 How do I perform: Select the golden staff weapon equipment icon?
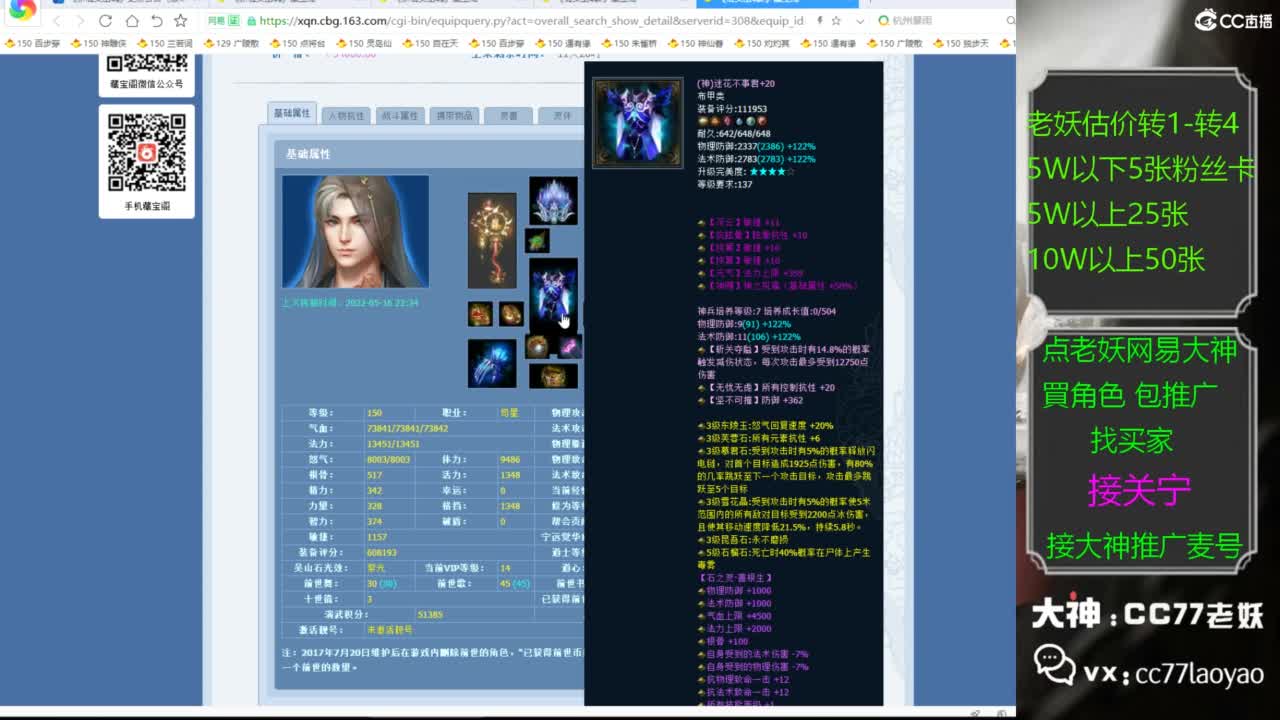point(492,240)
